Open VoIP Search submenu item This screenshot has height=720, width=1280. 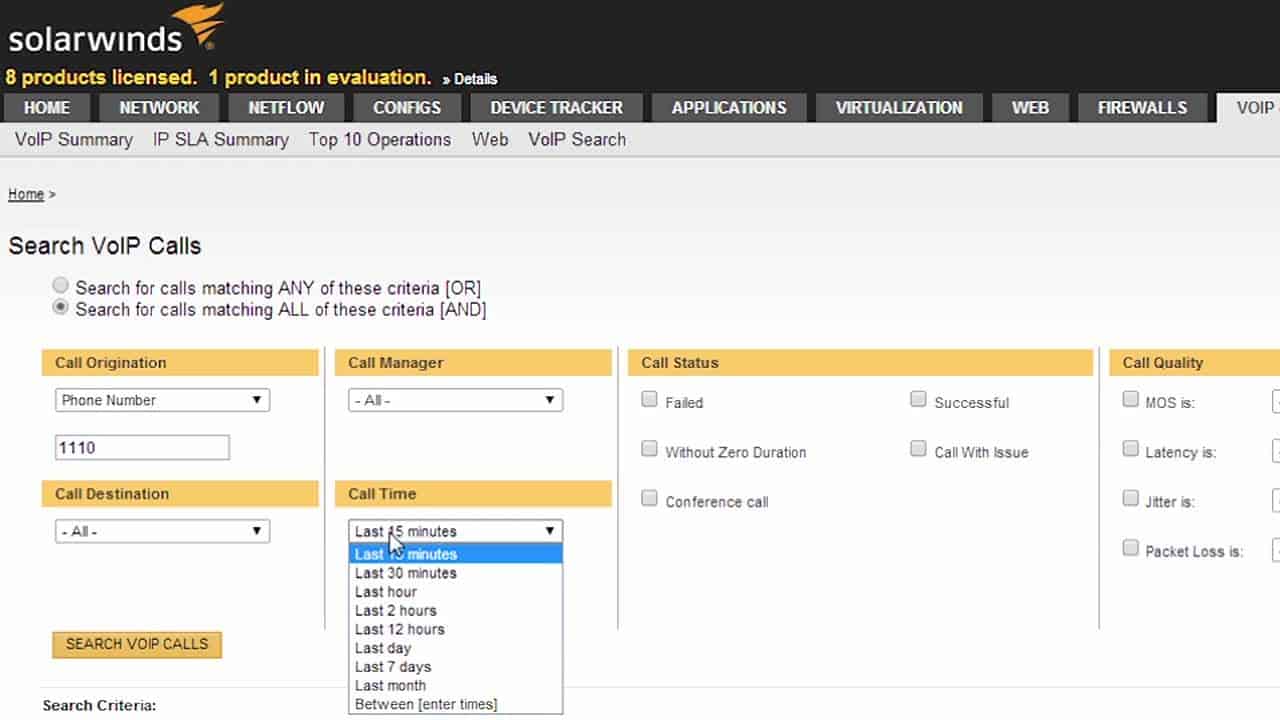[x=577, y=140]
